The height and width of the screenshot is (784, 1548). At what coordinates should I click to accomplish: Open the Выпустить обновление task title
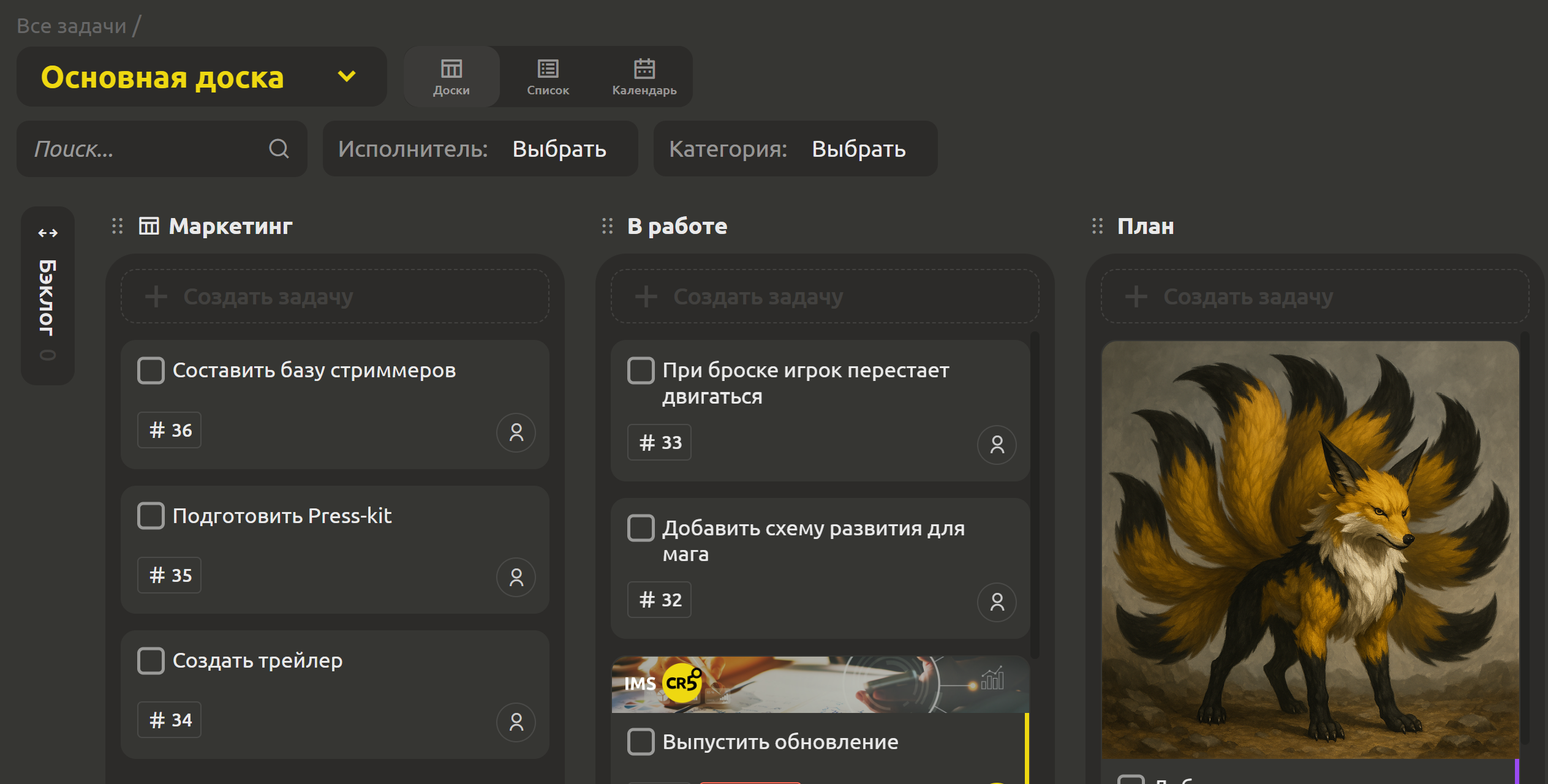[x=780, y=742]
